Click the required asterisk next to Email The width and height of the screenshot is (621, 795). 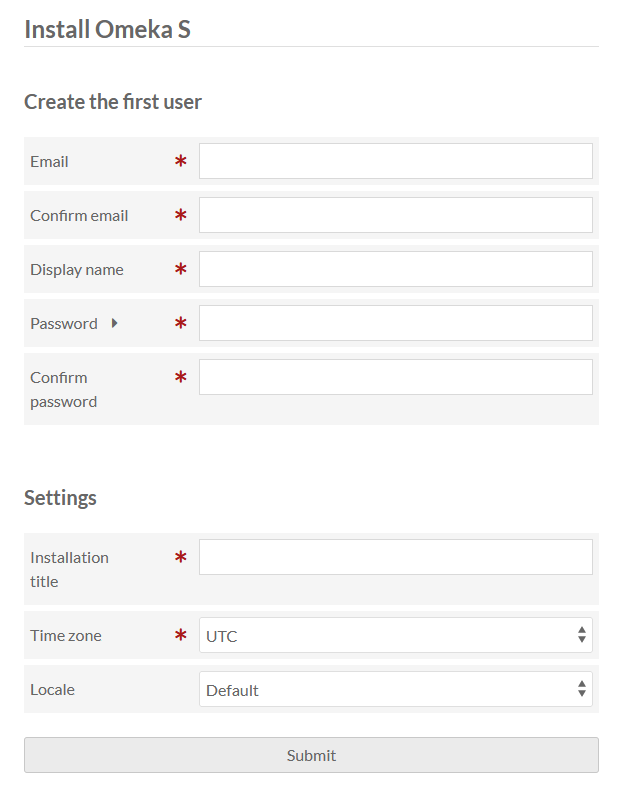click(x=180, y=161)
